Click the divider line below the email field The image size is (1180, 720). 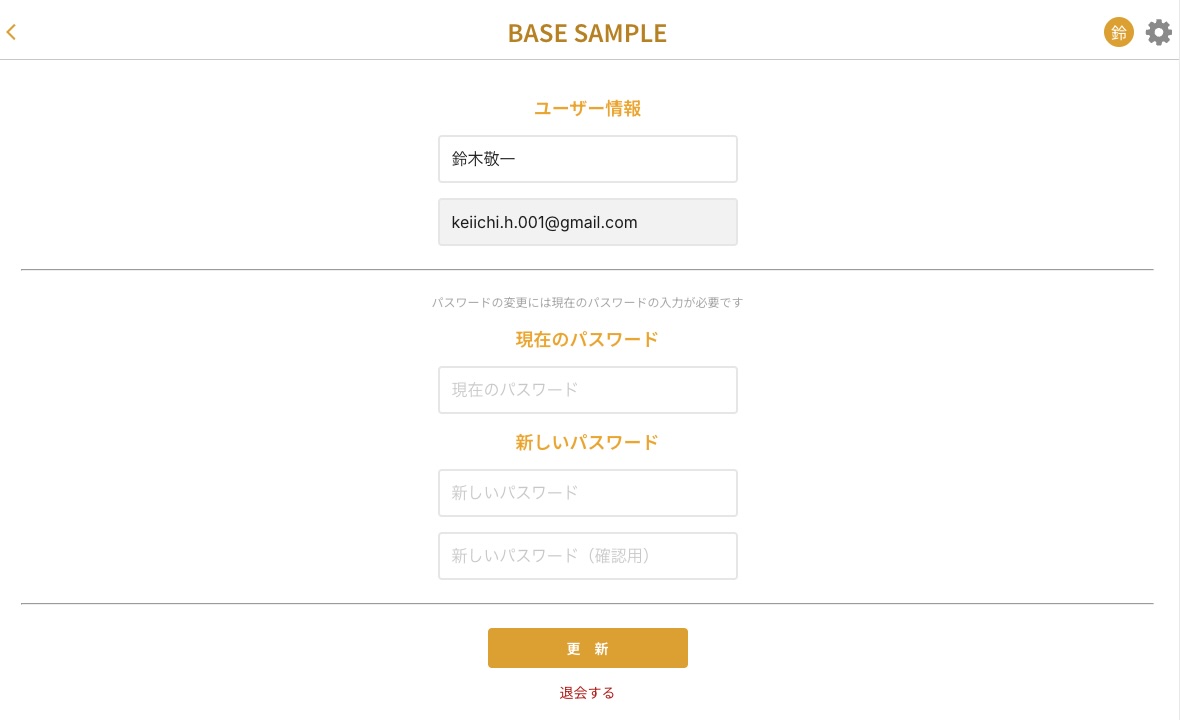click(587, 269)
